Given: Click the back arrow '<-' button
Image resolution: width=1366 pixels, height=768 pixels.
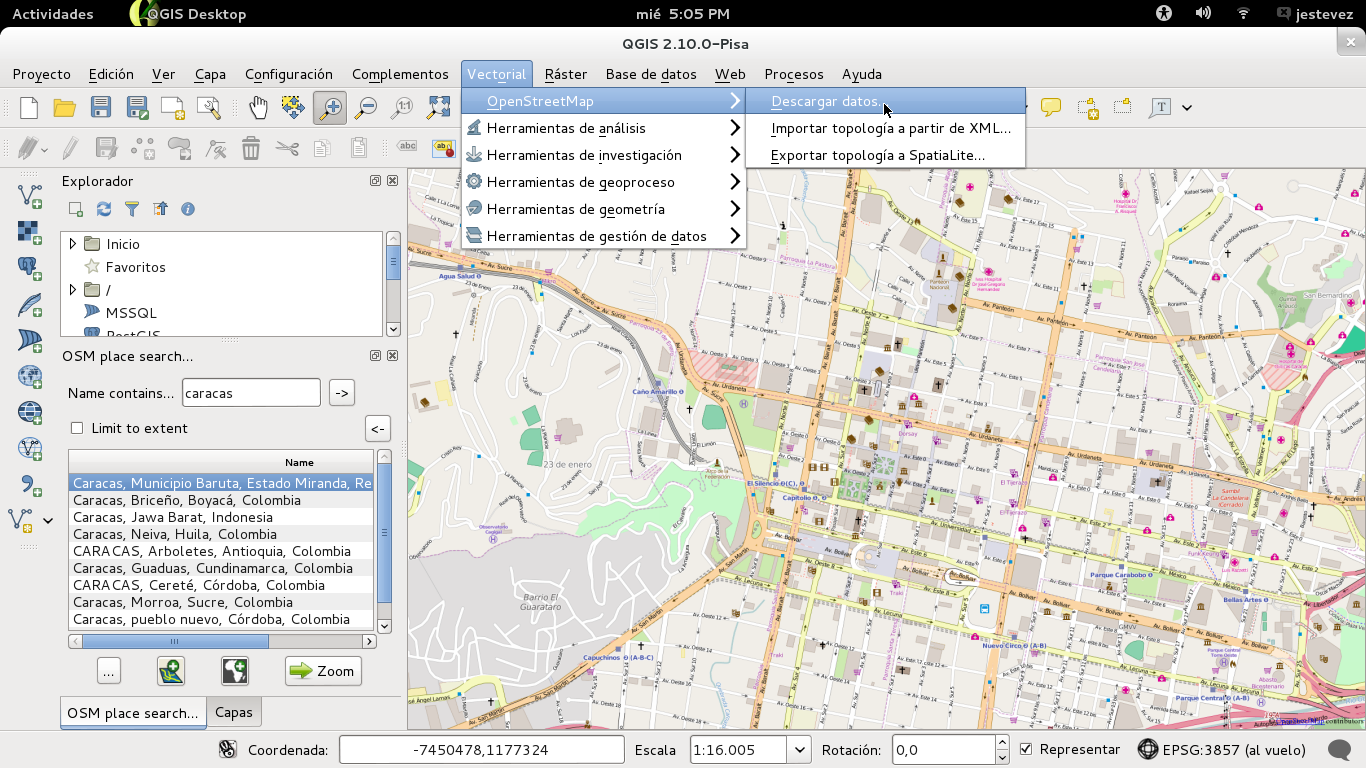Looking at the screenshot, I should [377, 428].
